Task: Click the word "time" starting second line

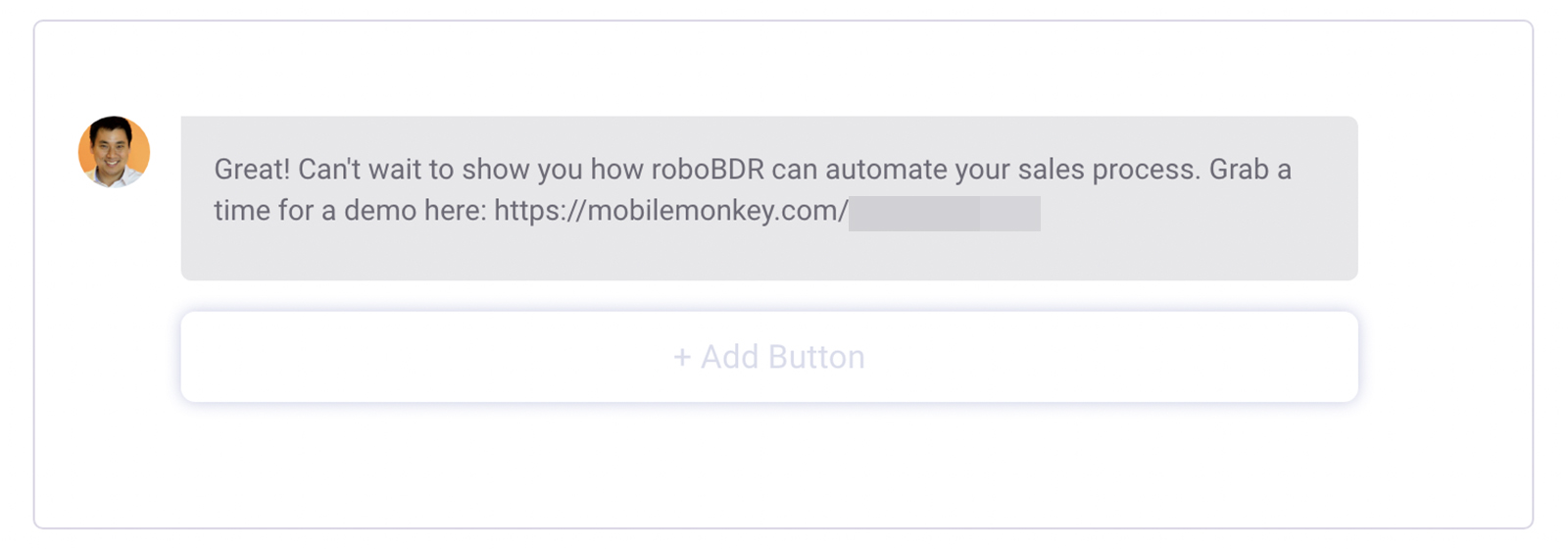Action: [241, 211]
